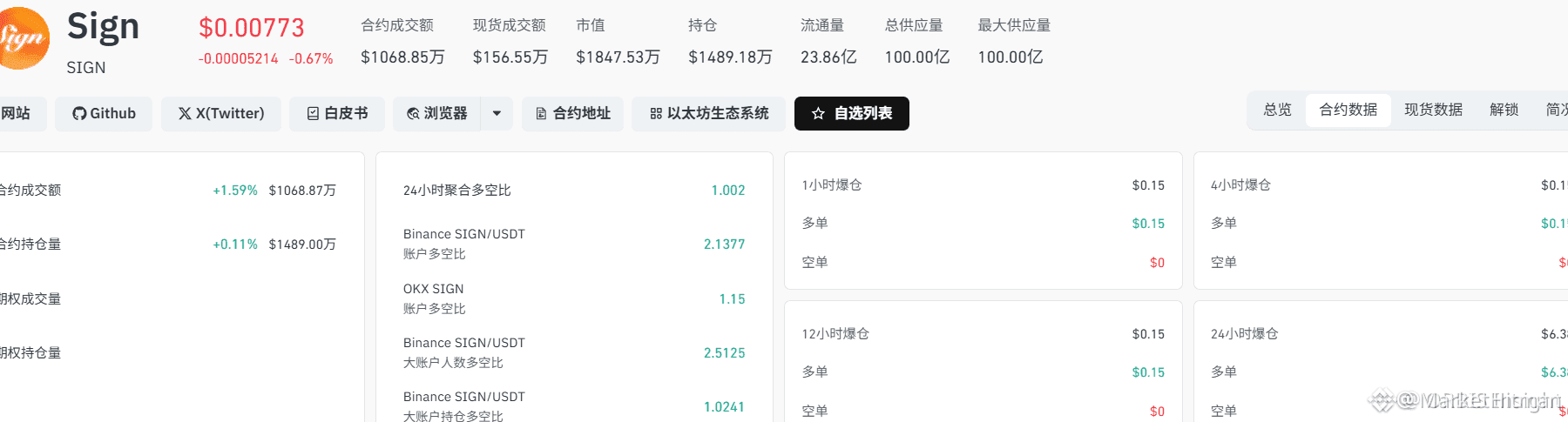Click the -0.67% change value
The height and width of the screenshot is (422, 1568).
tap(311, 59)
